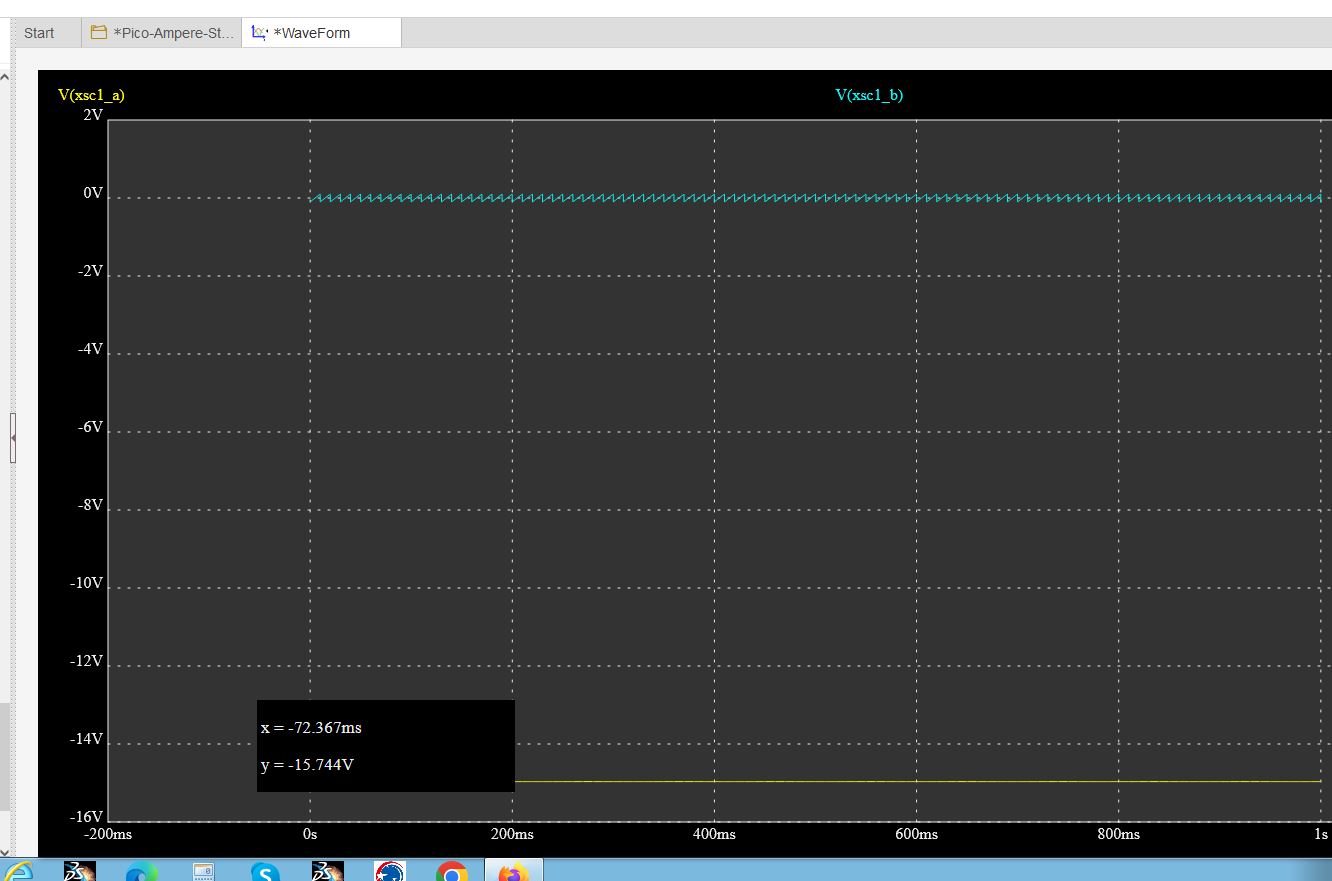Open the Calculator taskbar icon
This screenshot has width=1332, height=881.
click(x=203, y=872)
